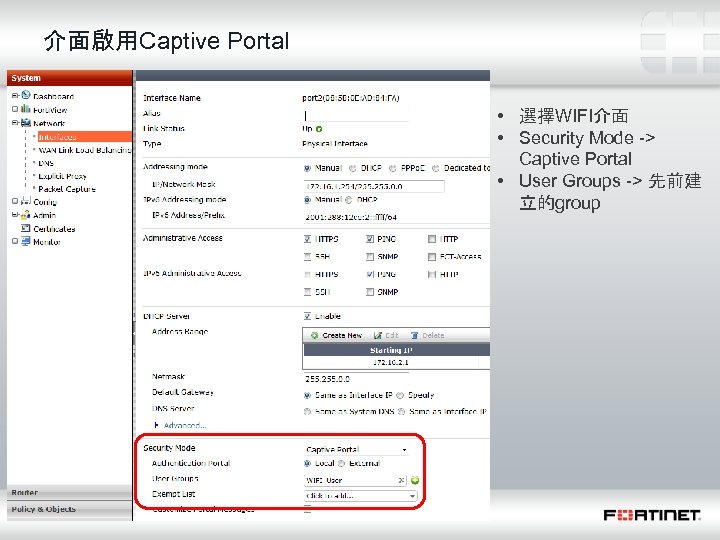Toggle IPv6 HTTPS administrative access
This screenshot has height=540, width=720.
pos(308,274)
